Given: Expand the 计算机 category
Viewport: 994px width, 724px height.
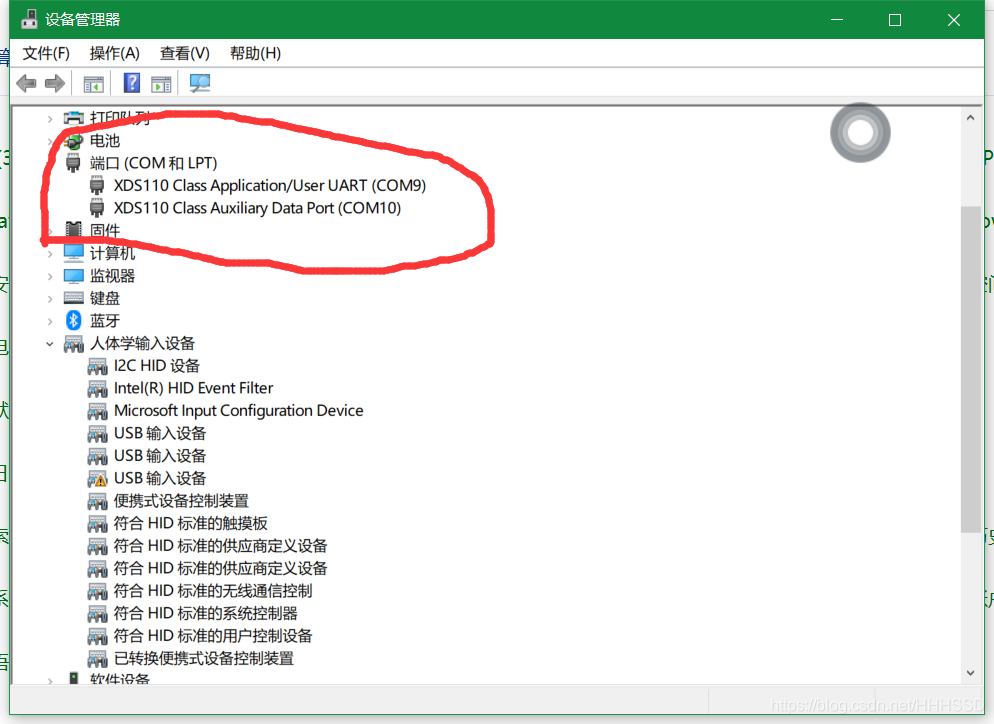Looking at the screenshot, I should [x=49, y=254].
